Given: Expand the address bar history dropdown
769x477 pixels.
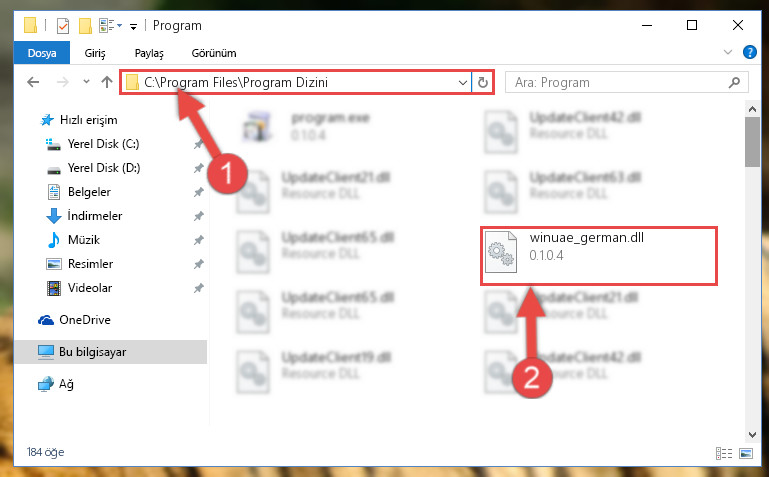Looking at the screenshot, I should coord(462,82).
